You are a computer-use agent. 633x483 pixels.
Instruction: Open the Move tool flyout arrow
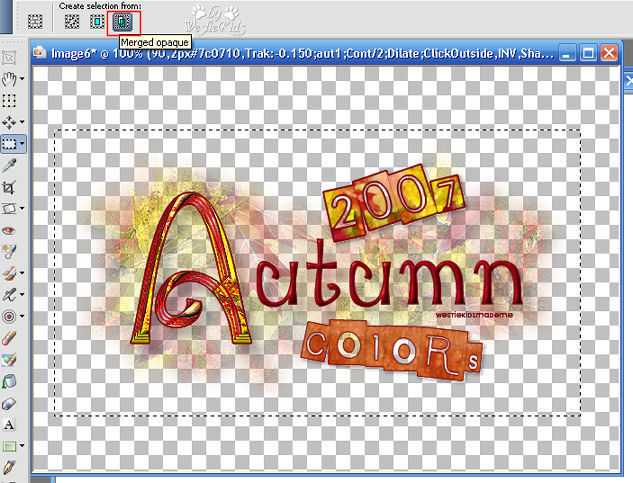tap(22, 123)
